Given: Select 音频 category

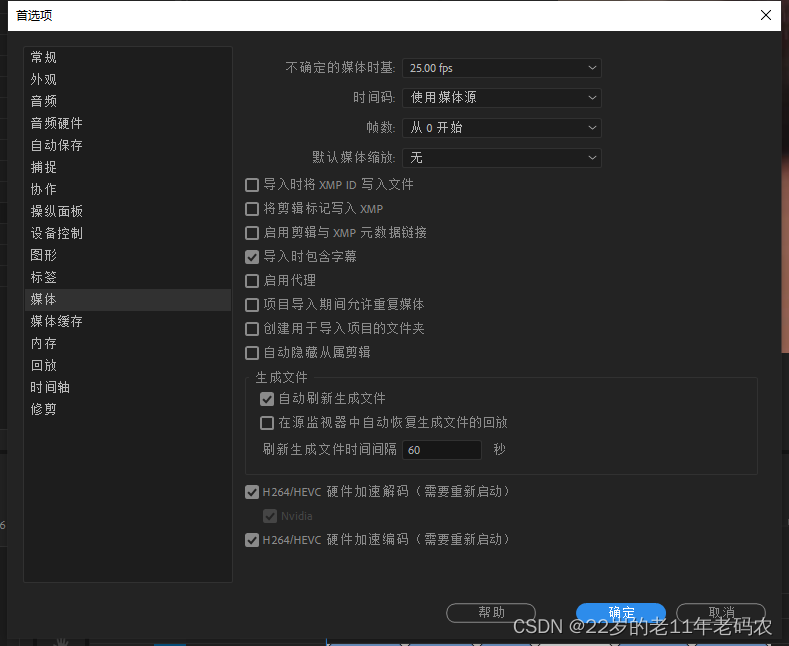Looking at the screenshot, I should [x=128, y=101].
